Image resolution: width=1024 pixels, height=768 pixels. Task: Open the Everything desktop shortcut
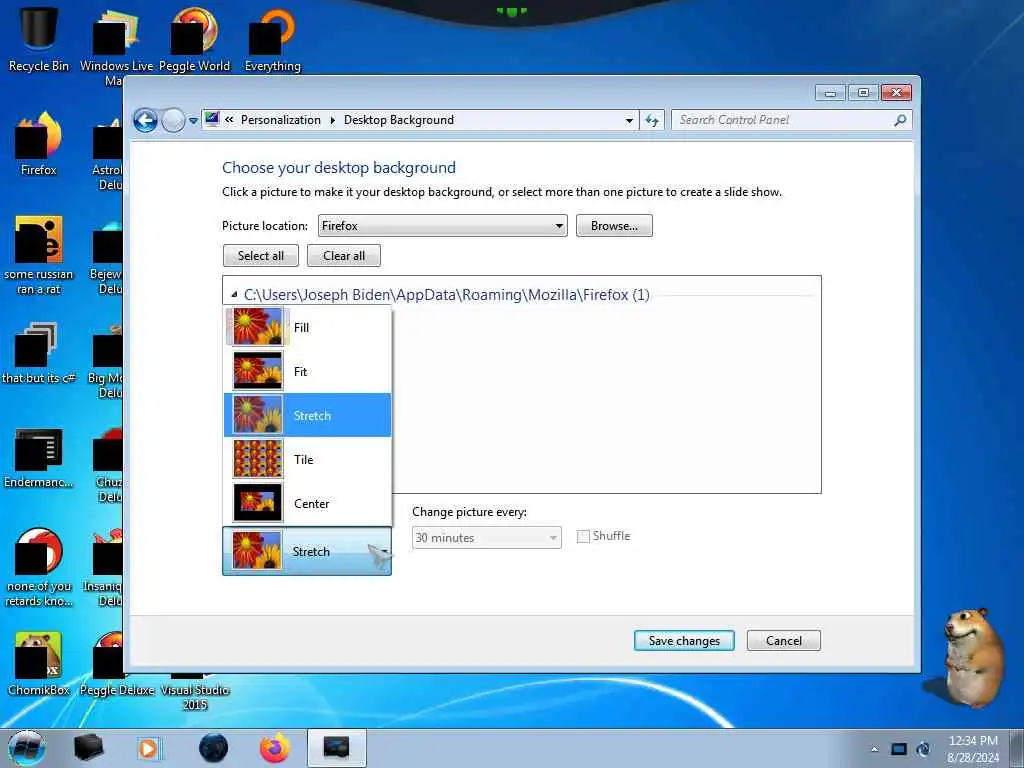(x=272, y=39)
